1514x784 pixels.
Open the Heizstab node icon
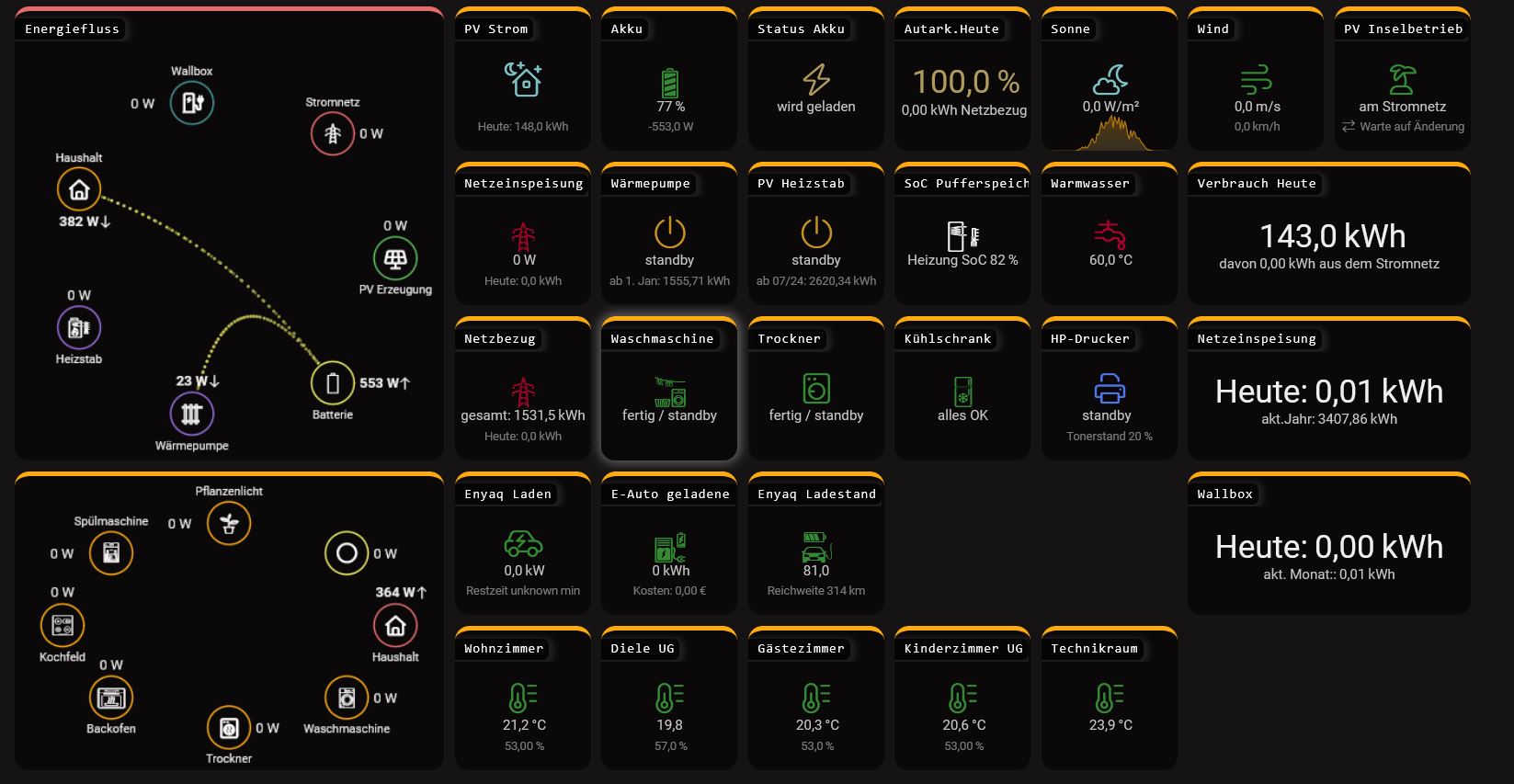click(x=79, y=327)
